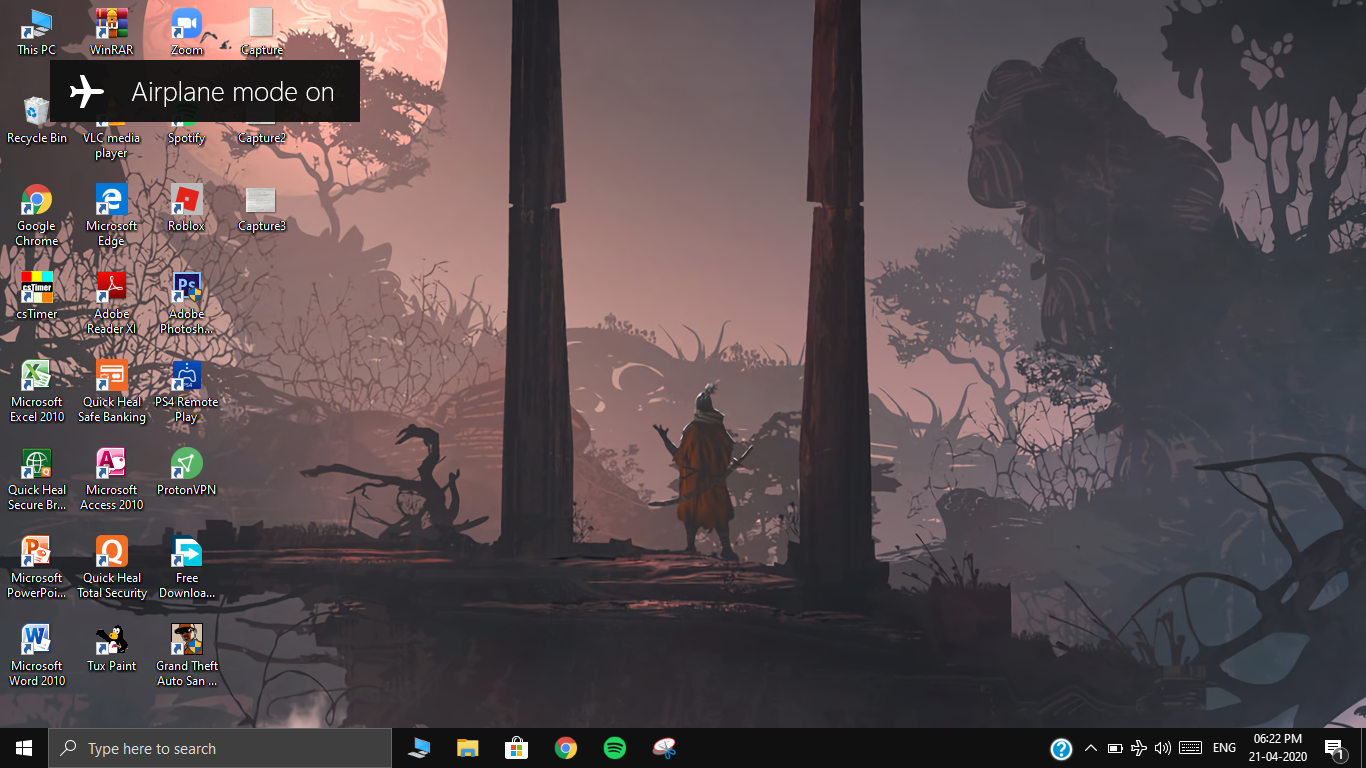Viewport: 1366px width, 768px height.
Task: Select the Adobe Reader XI shortcut
Action: pos(111,303)
